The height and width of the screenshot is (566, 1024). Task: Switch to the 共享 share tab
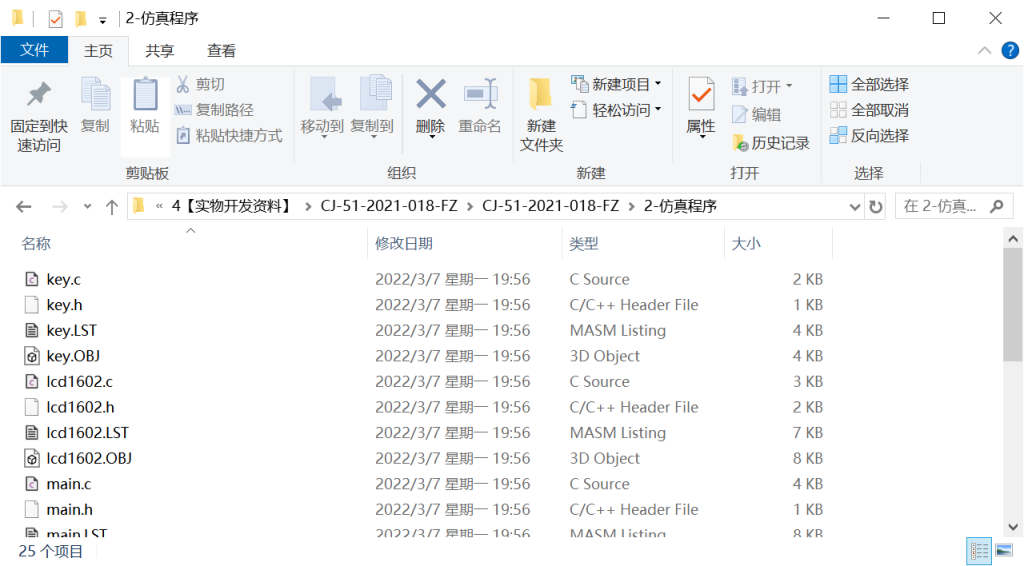point(159,51)
